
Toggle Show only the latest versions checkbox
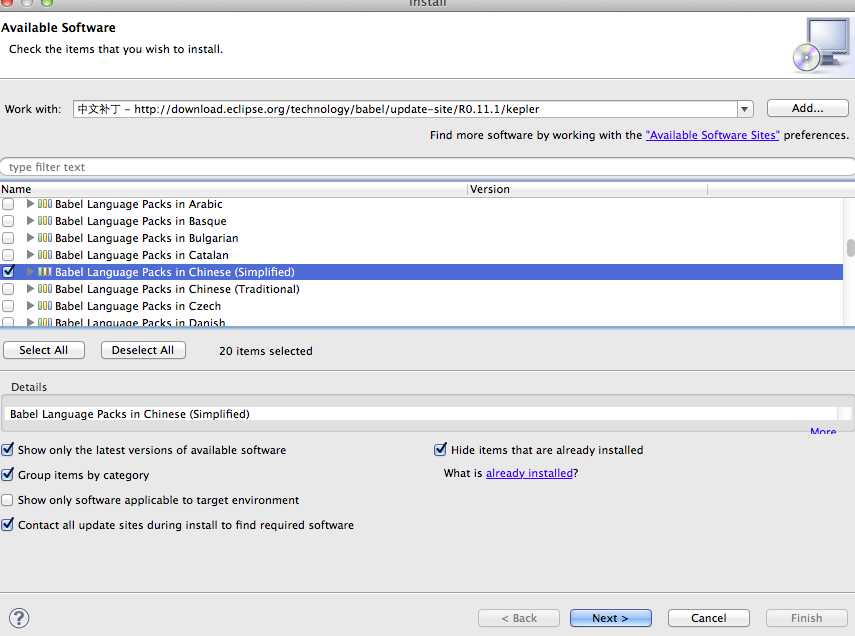pyautogui.click(x=8, y=449)
